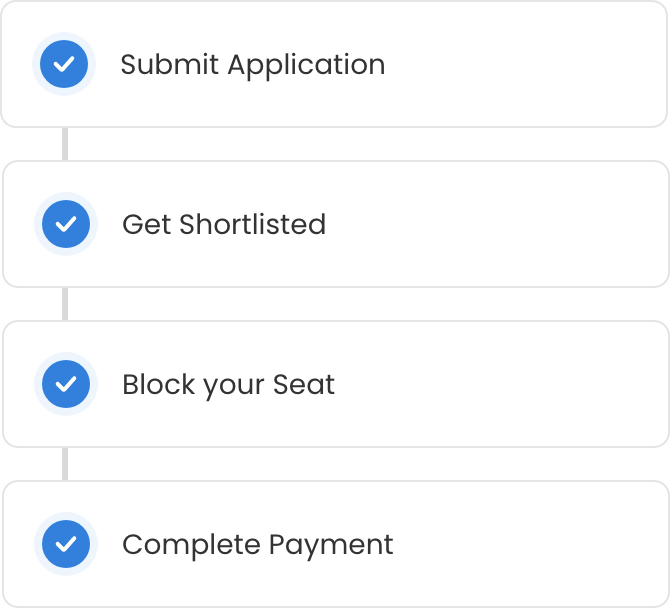This screenshot has width=670, height=608.
Task: Click the word Submit in first step
Action: click(x=170, y=64)
